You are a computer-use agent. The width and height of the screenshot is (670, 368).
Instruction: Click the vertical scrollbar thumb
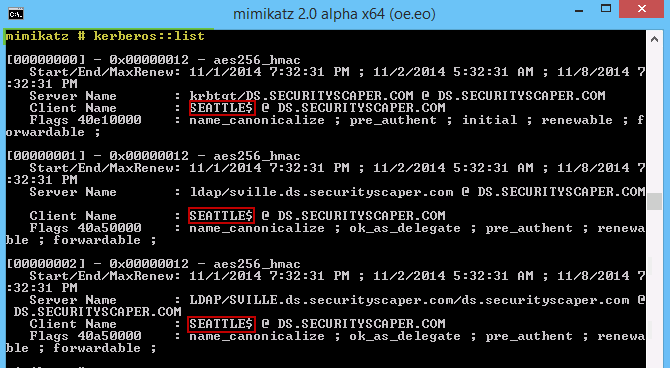pos(654,201)
